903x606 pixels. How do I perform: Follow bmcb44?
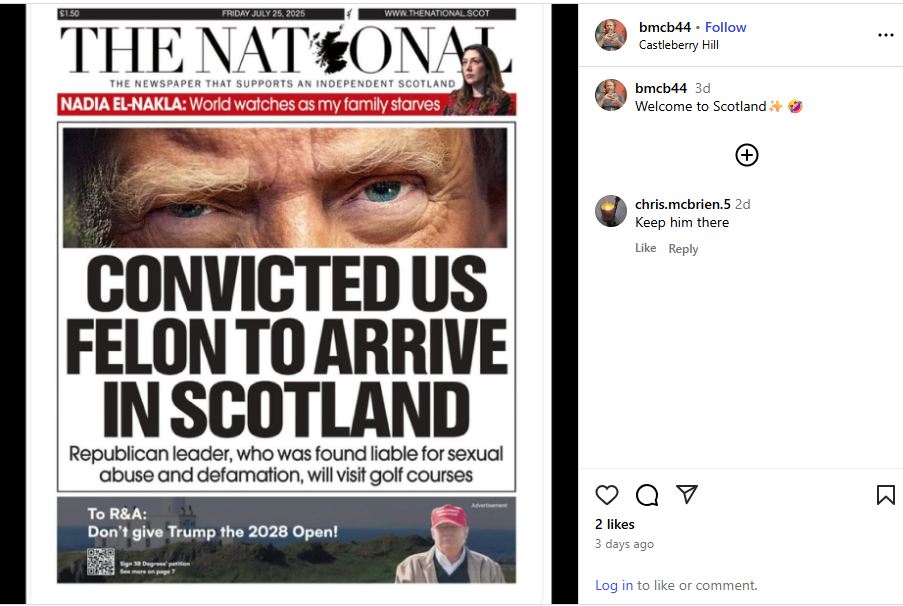[x=725, y=27]
